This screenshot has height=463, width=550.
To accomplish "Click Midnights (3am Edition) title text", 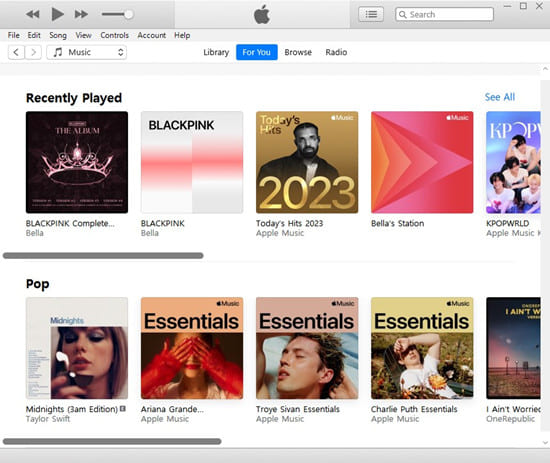I will click(72, 409).
